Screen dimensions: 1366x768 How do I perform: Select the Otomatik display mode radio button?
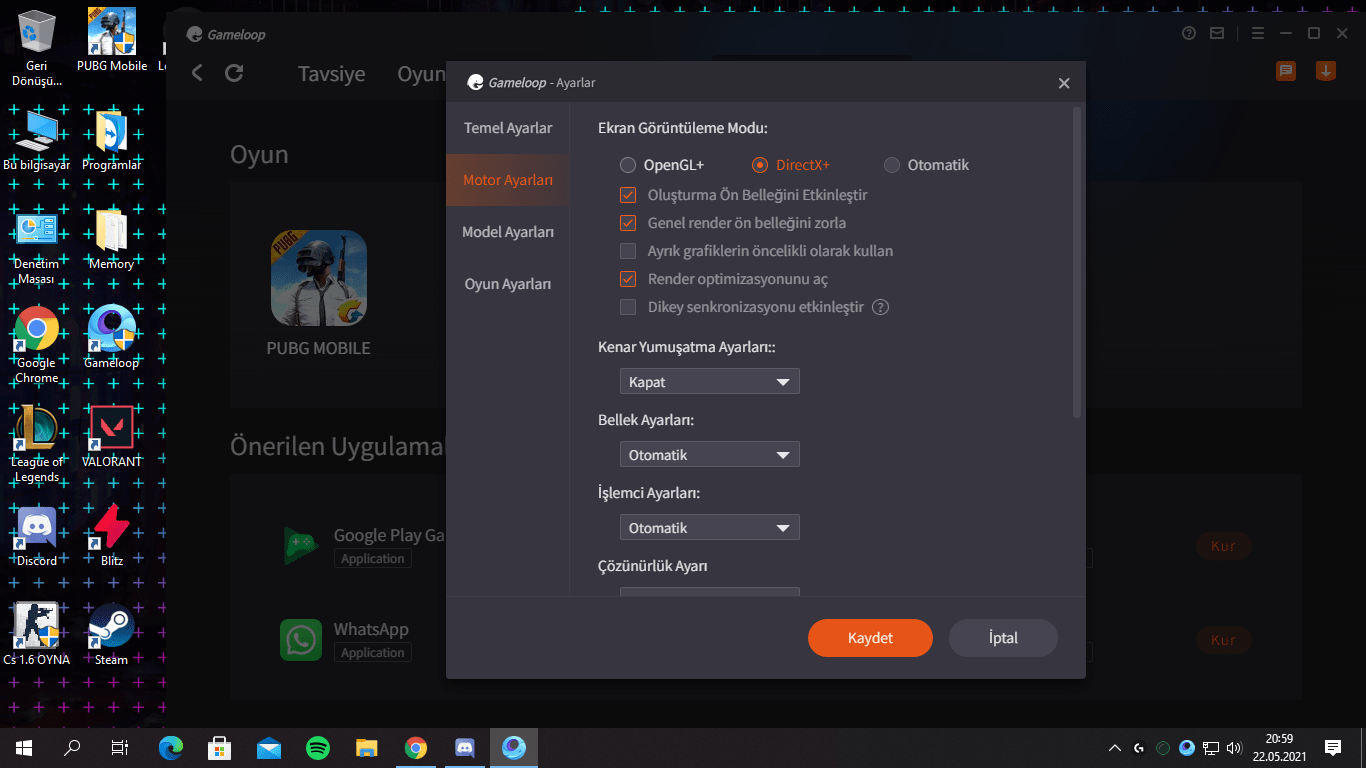point(892,165)
